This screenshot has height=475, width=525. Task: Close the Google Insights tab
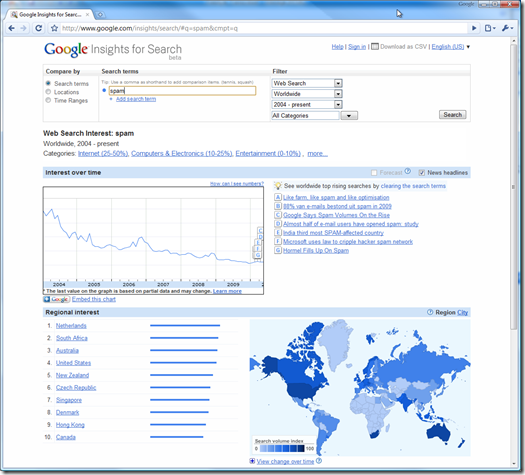87,15
